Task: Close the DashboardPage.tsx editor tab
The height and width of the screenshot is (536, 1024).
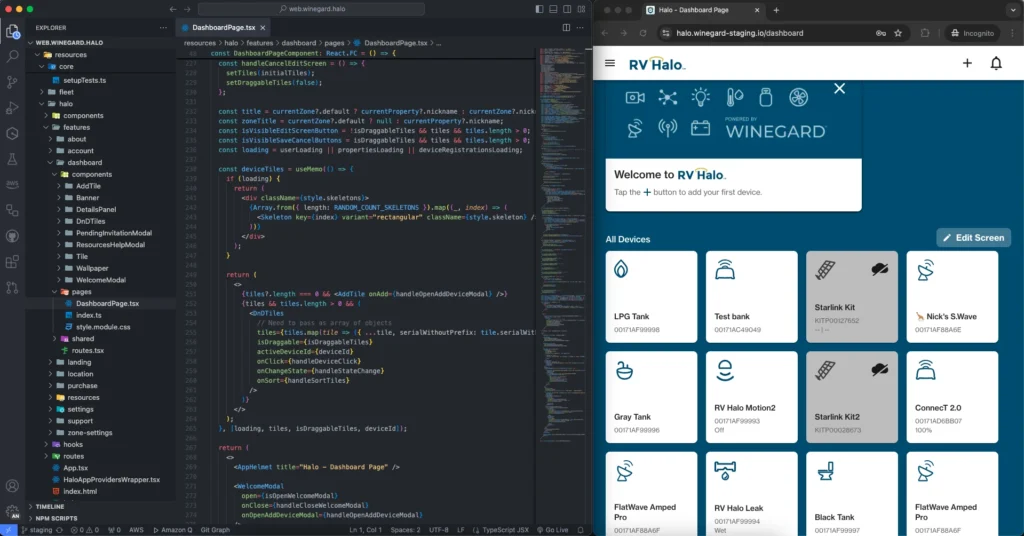Action: tap(263, 27)
